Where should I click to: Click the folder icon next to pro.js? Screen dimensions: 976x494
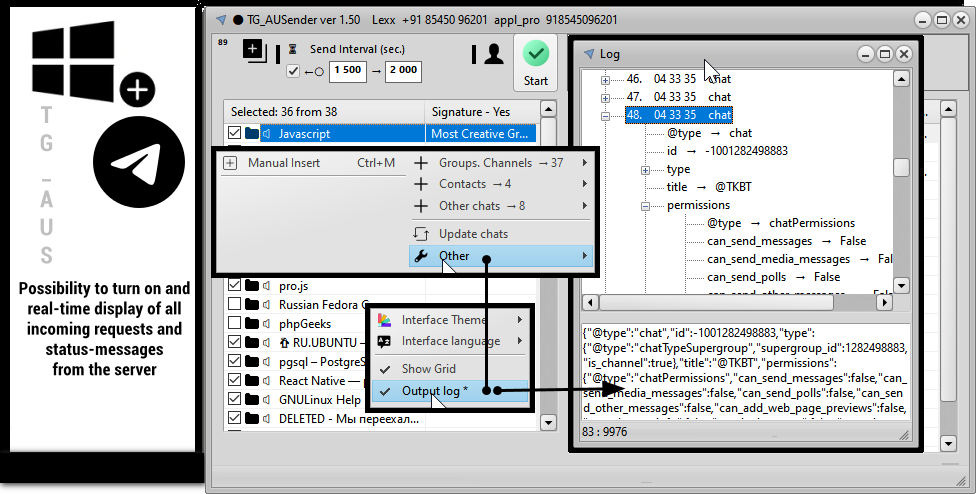click(252, 286)
